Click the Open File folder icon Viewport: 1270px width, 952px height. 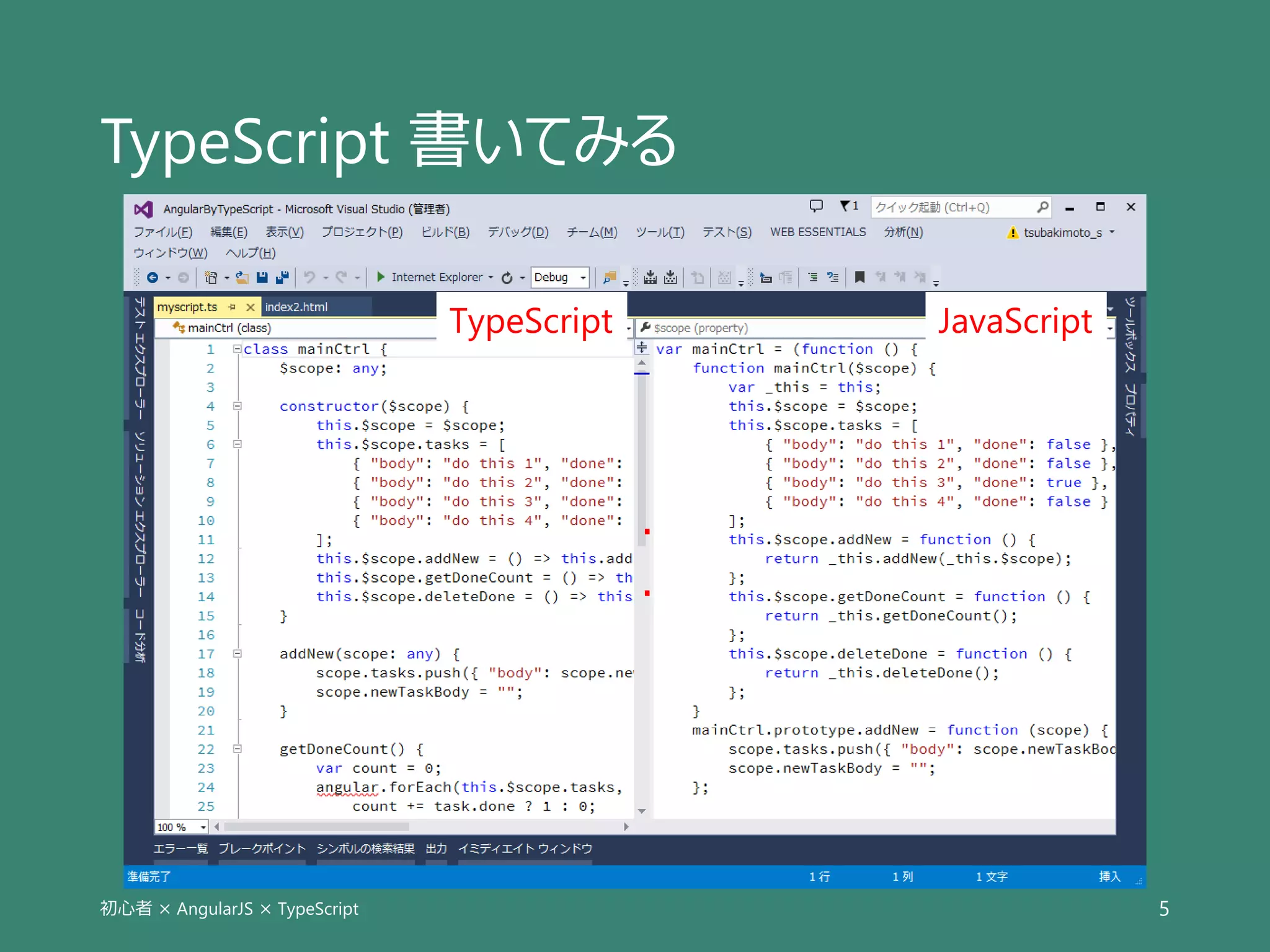tap(242, 278)
